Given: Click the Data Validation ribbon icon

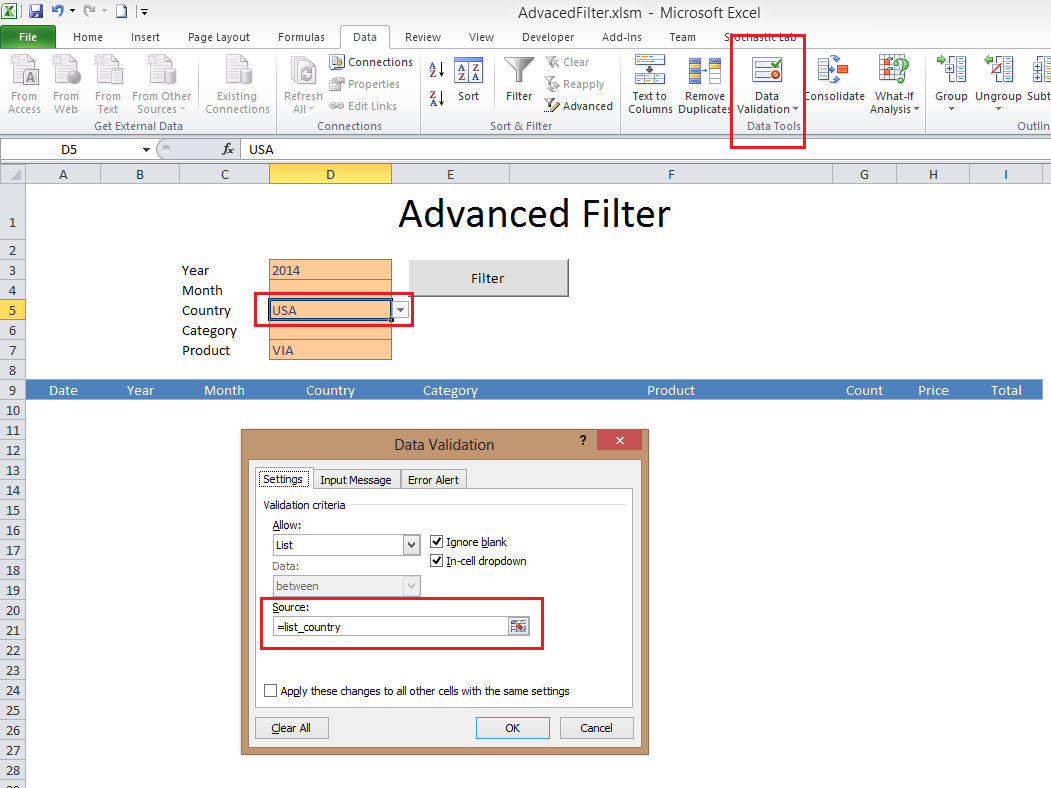Looking at the screenshot, I should [x=766, y=71].
